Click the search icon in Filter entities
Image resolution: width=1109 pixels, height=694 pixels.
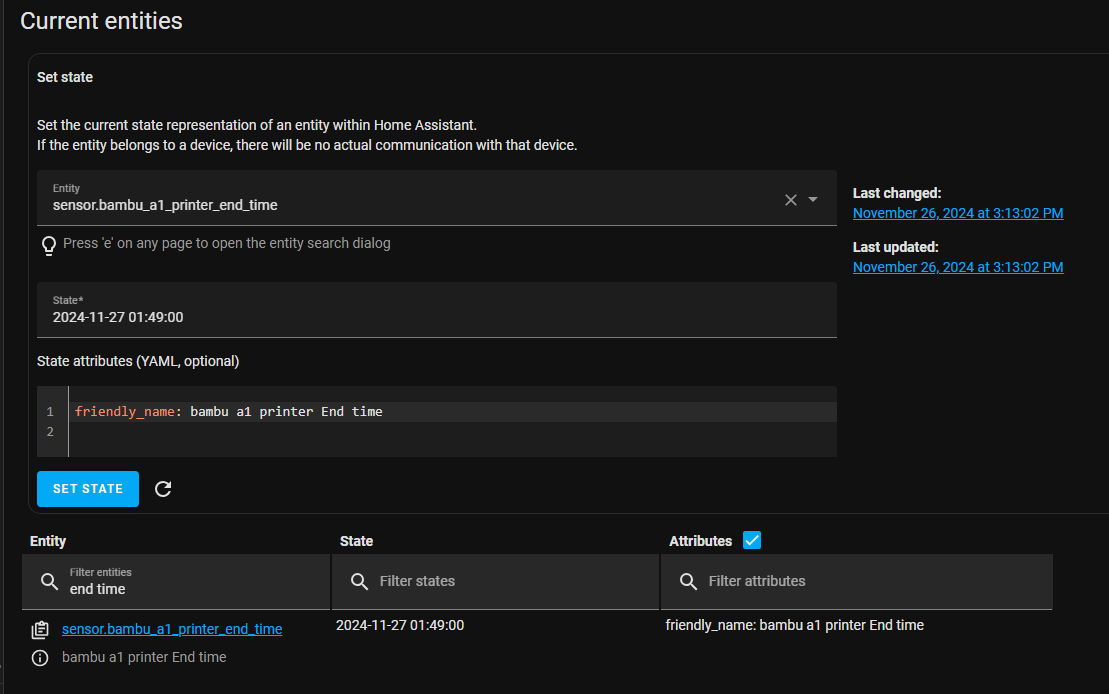(49, 582)
